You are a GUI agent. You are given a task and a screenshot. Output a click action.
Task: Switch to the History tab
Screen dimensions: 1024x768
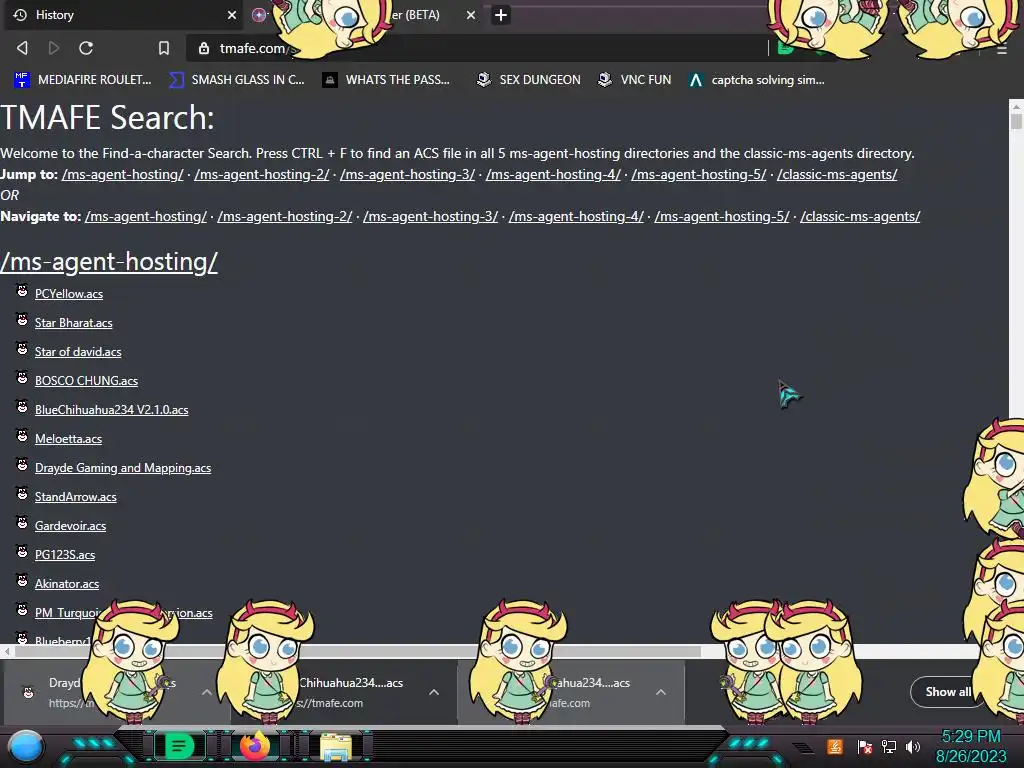click(124, 15)
